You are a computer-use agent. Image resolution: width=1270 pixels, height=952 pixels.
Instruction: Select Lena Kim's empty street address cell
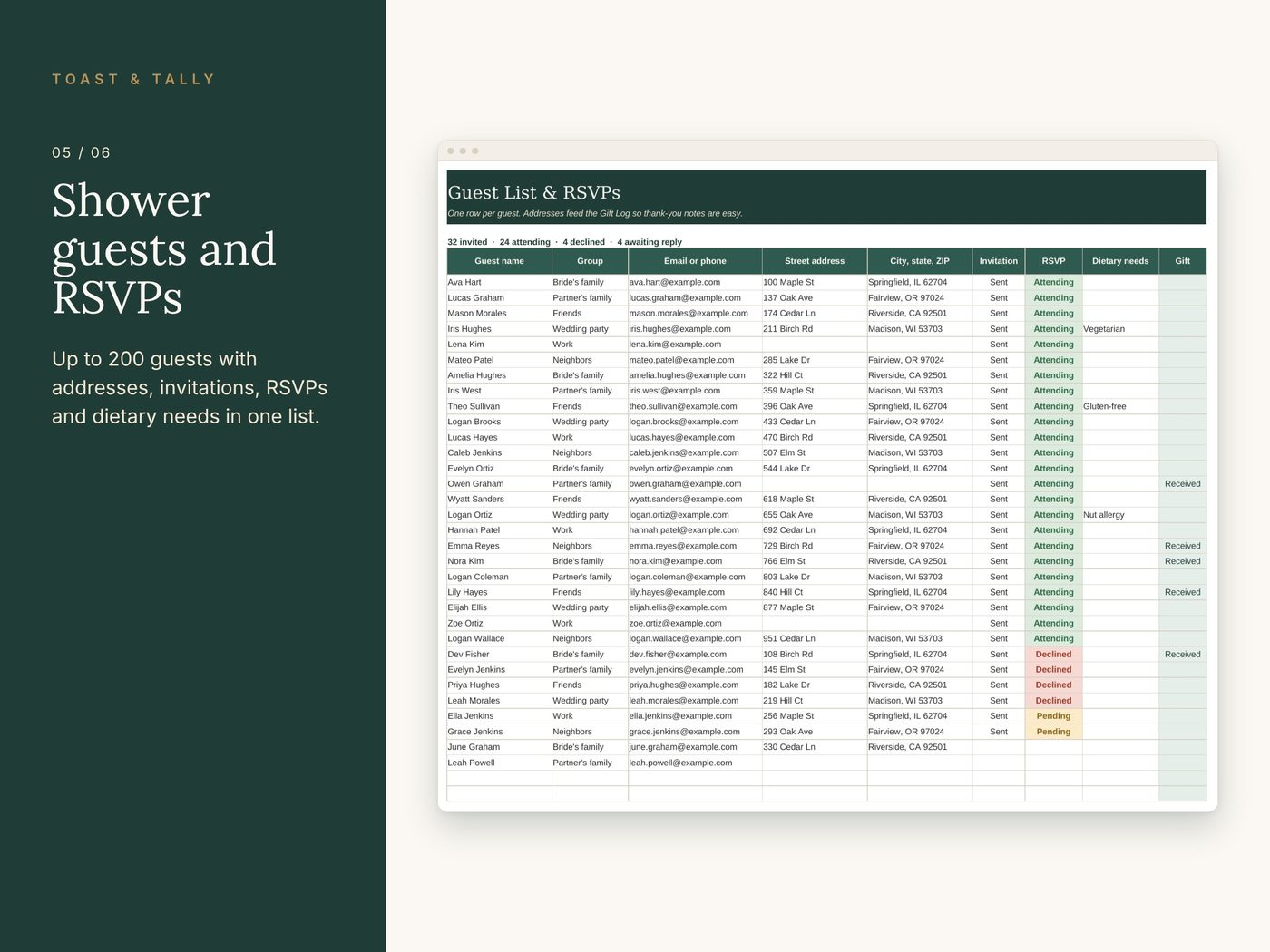(x=815, y=345)
